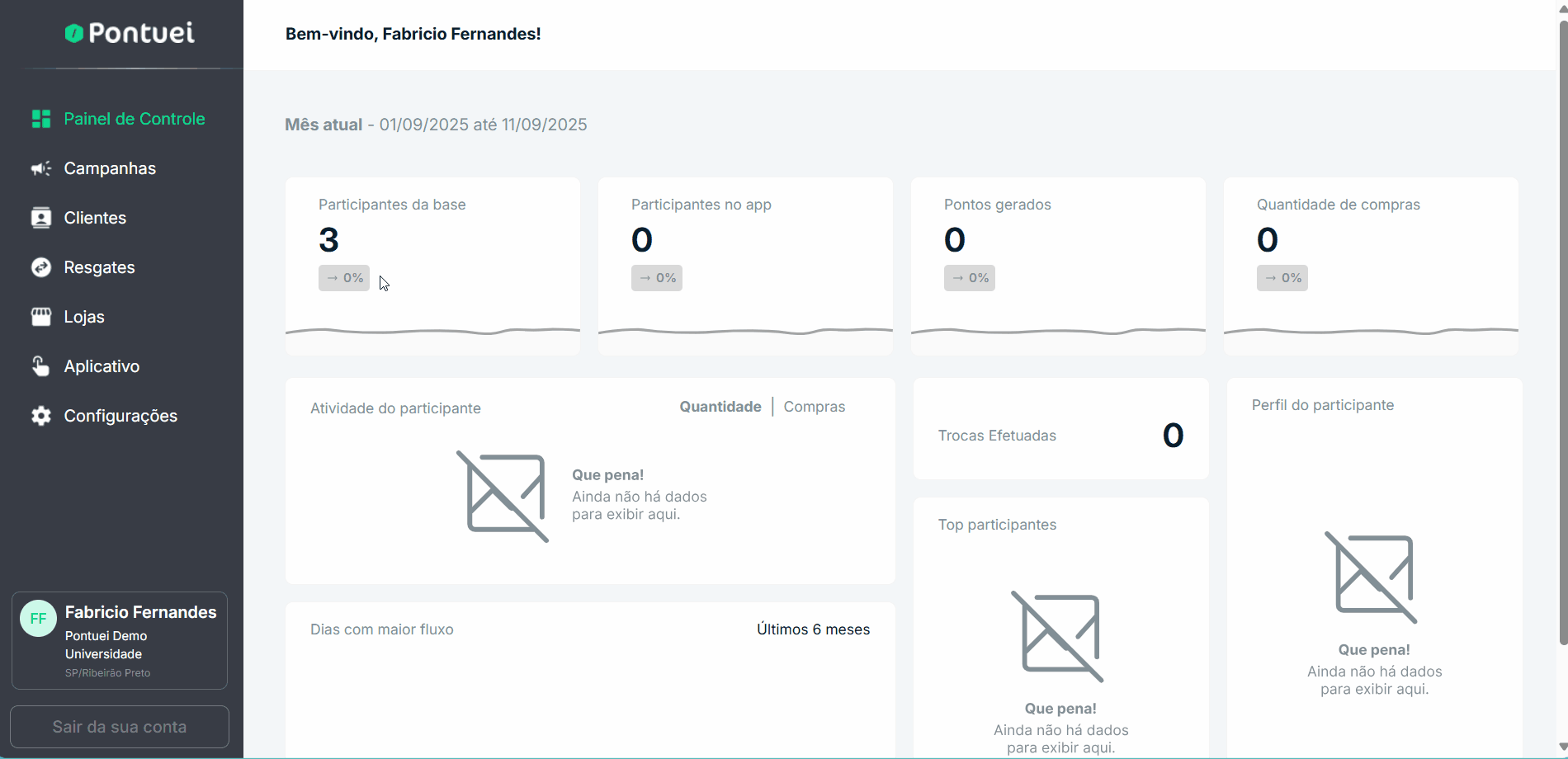This screenshot has height=759, width=1568.
Task: Click the Painel de Controle grid icon
Action: point(40,119)
